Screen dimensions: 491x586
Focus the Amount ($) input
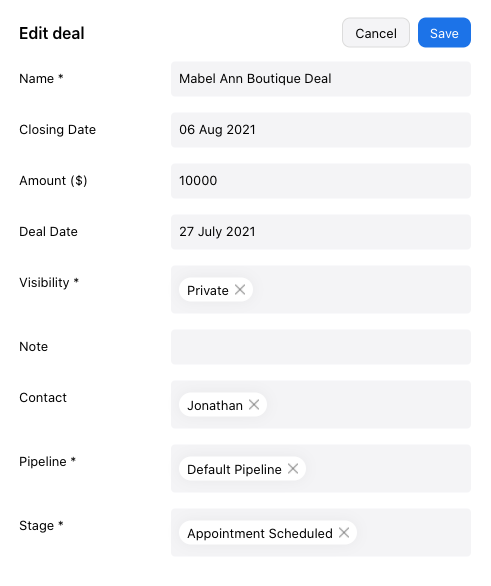tap(321, 181)
